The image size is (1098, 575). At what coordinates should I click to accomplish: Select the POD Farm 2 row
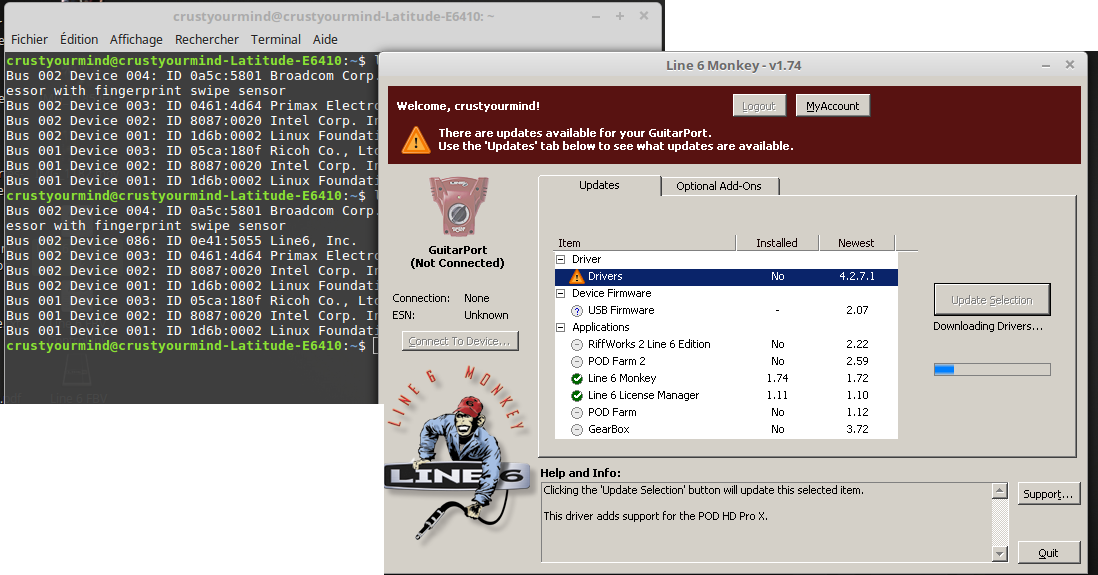(x=726, y=361)
